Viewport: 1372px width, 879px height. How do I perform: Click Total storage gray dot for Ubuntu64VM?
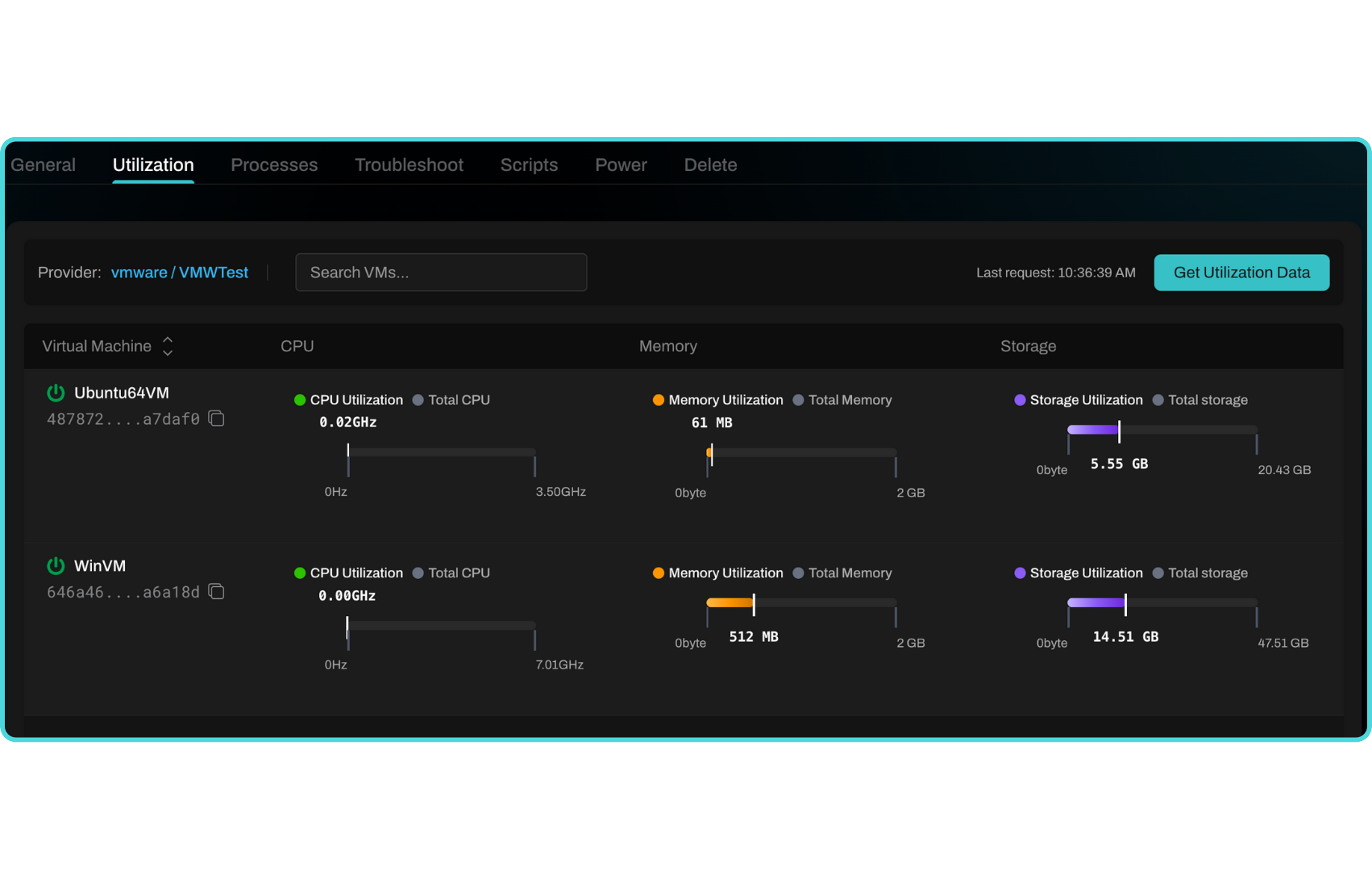pyautogui.click(x=1158, y=400)
